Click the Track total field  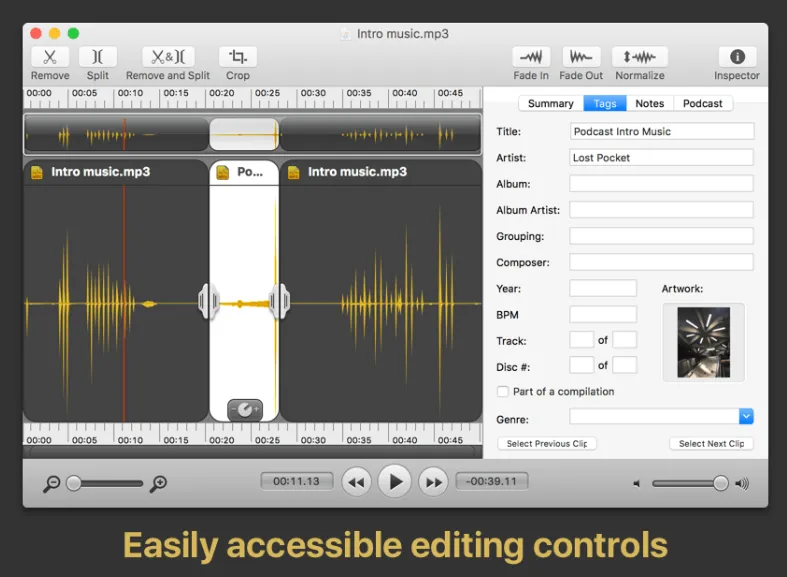(x=624, y=340)
